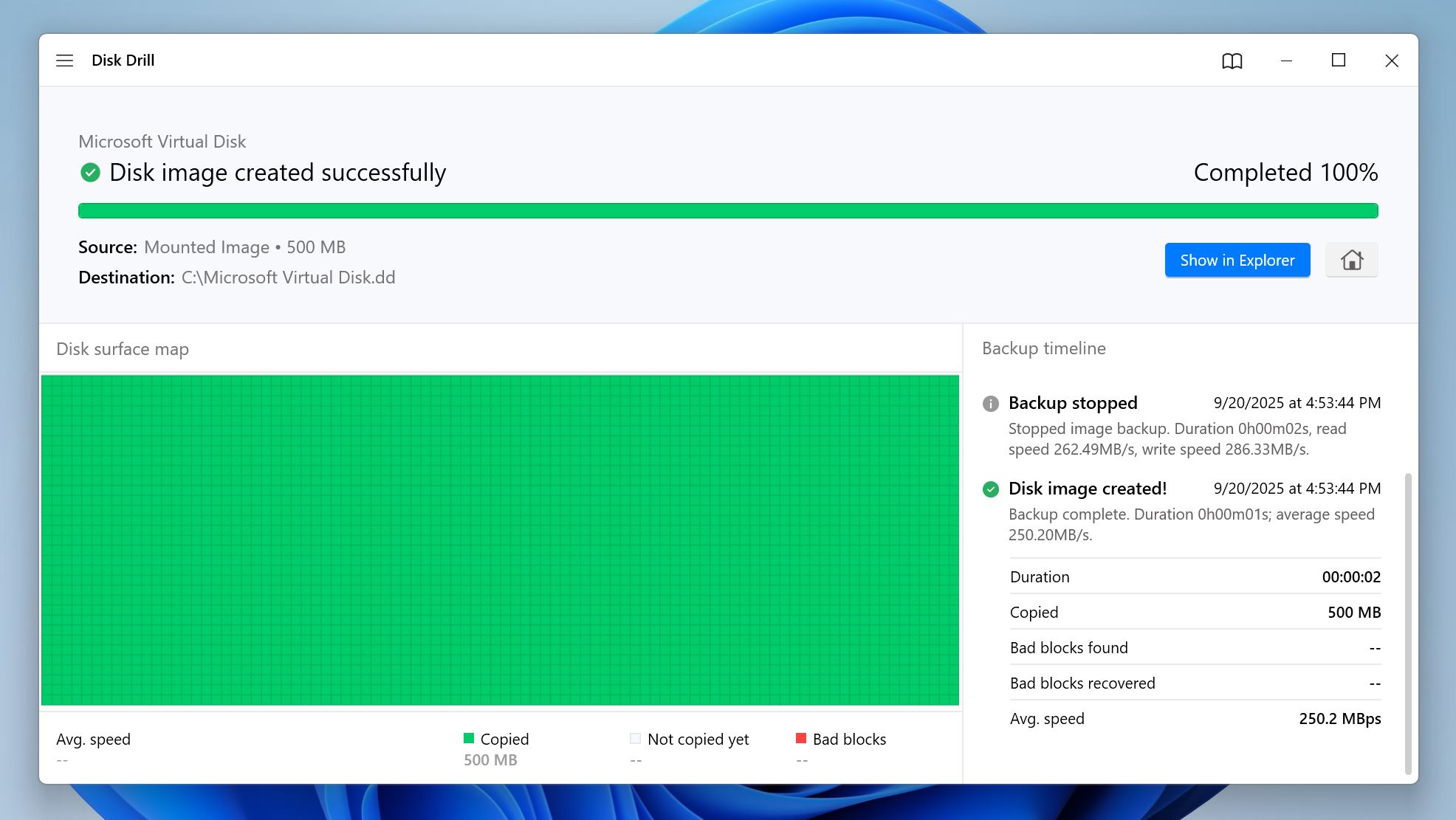The image size is (1456, 820).
Task: Click the home icon to return to main screen
Action: click(1351, 260)
